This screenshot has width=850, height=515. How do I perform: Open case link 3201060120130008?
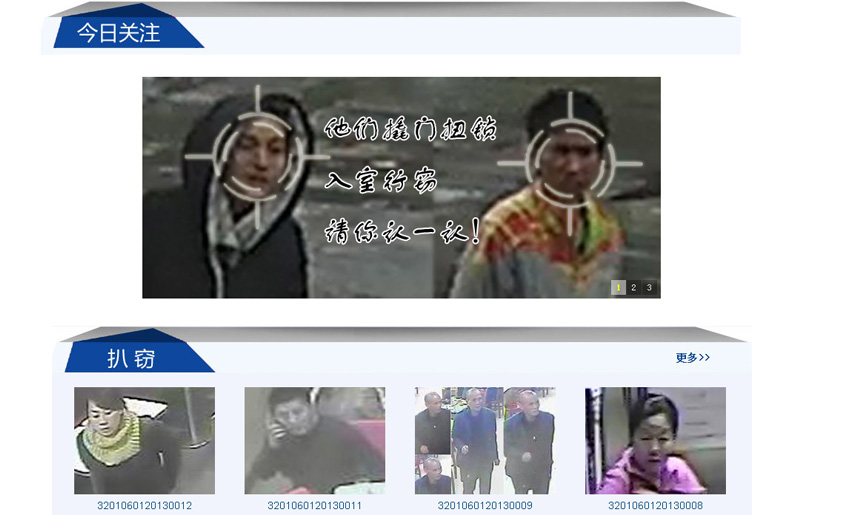(x=655, y=506)
